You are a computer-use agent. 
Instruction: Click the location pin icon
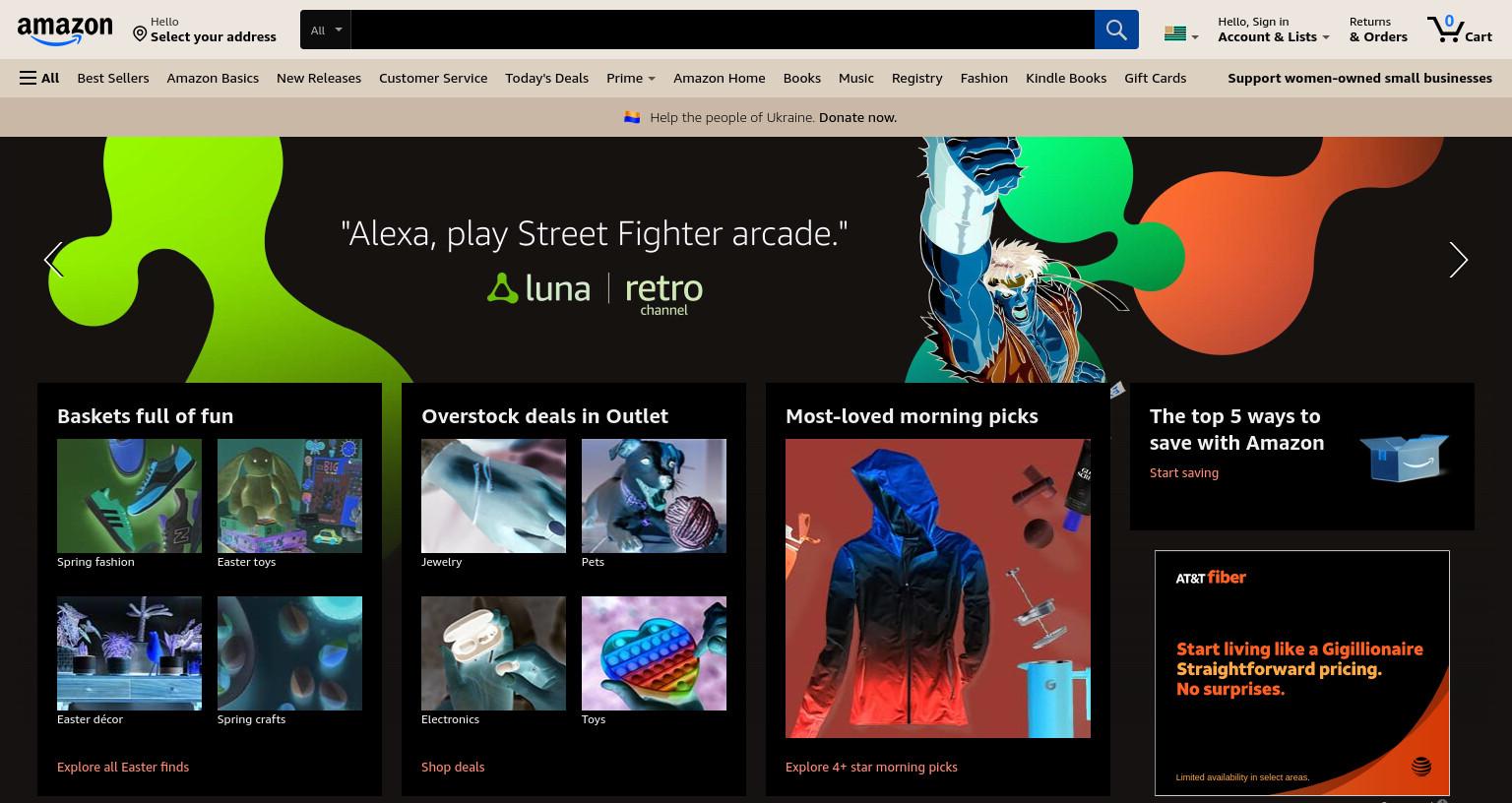point(140,33)
